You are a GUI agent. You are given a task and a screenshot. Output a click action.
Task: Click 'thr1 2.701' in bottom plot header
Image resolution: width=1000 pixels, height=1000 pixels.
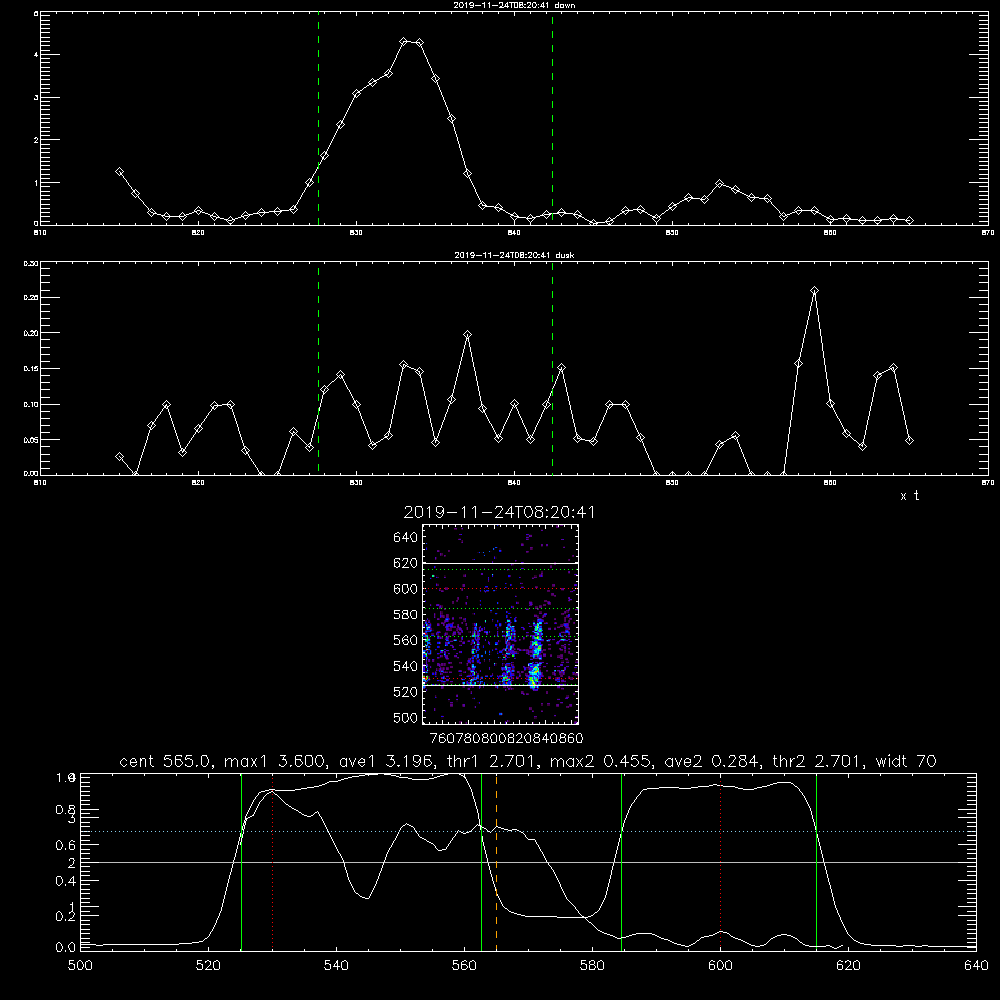pyautogui.click(x=495, y=761)
